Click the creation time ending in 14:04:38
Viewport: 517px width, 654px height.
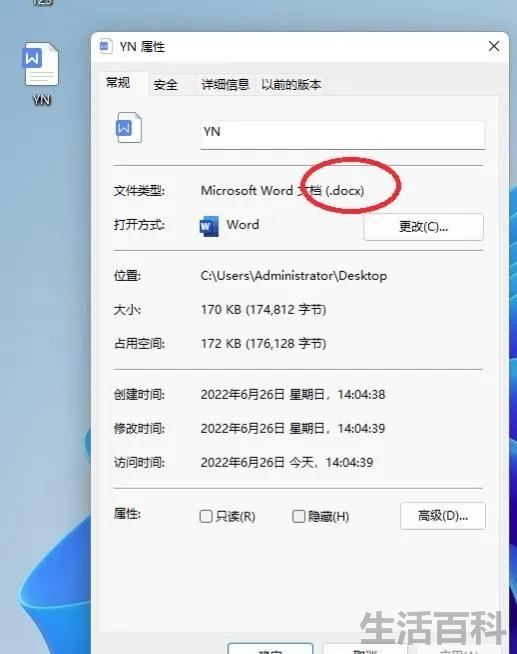coord(293,395)
